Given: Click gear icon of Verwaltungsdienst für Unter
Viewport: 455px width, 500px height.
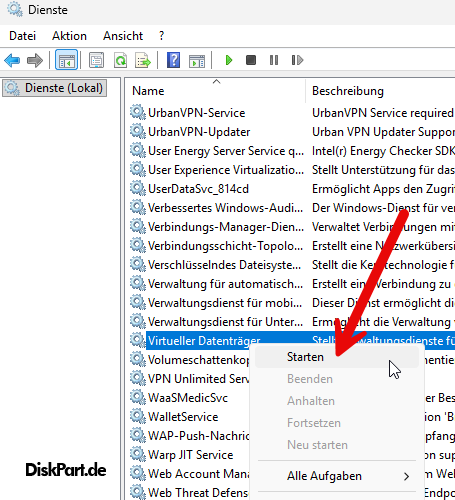Looking at the screenshot, I should pos(138,321).
